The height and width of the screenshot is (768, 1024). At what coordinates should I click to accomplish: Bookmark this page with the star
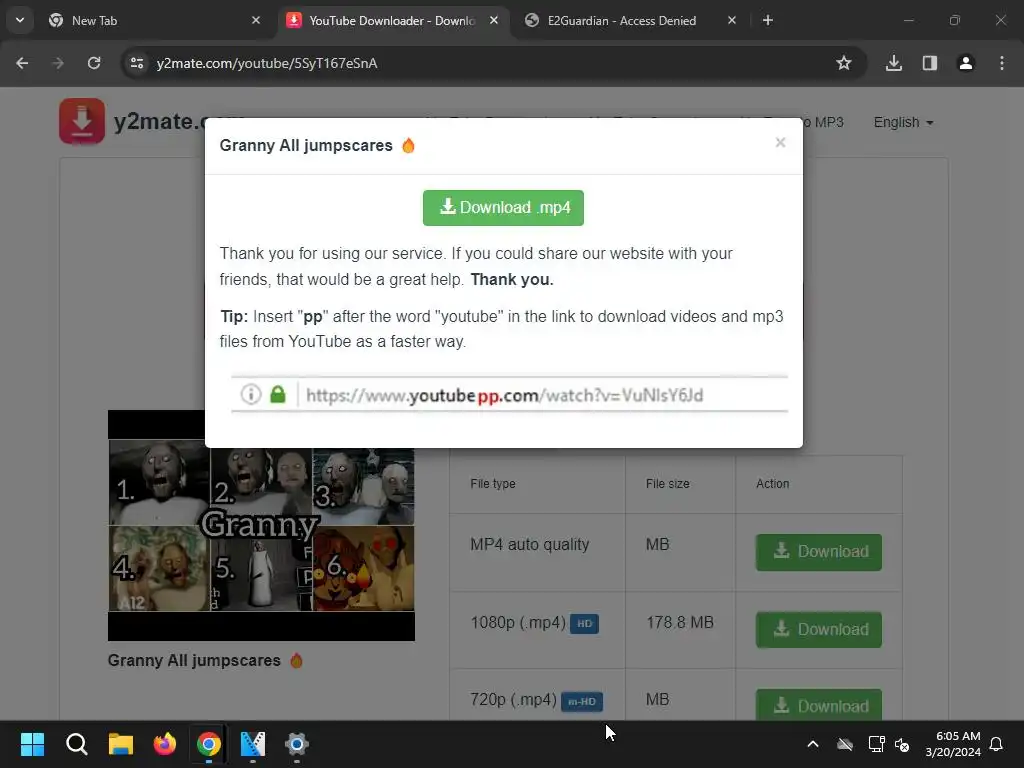pyautogui.click(x=844, y=63)
